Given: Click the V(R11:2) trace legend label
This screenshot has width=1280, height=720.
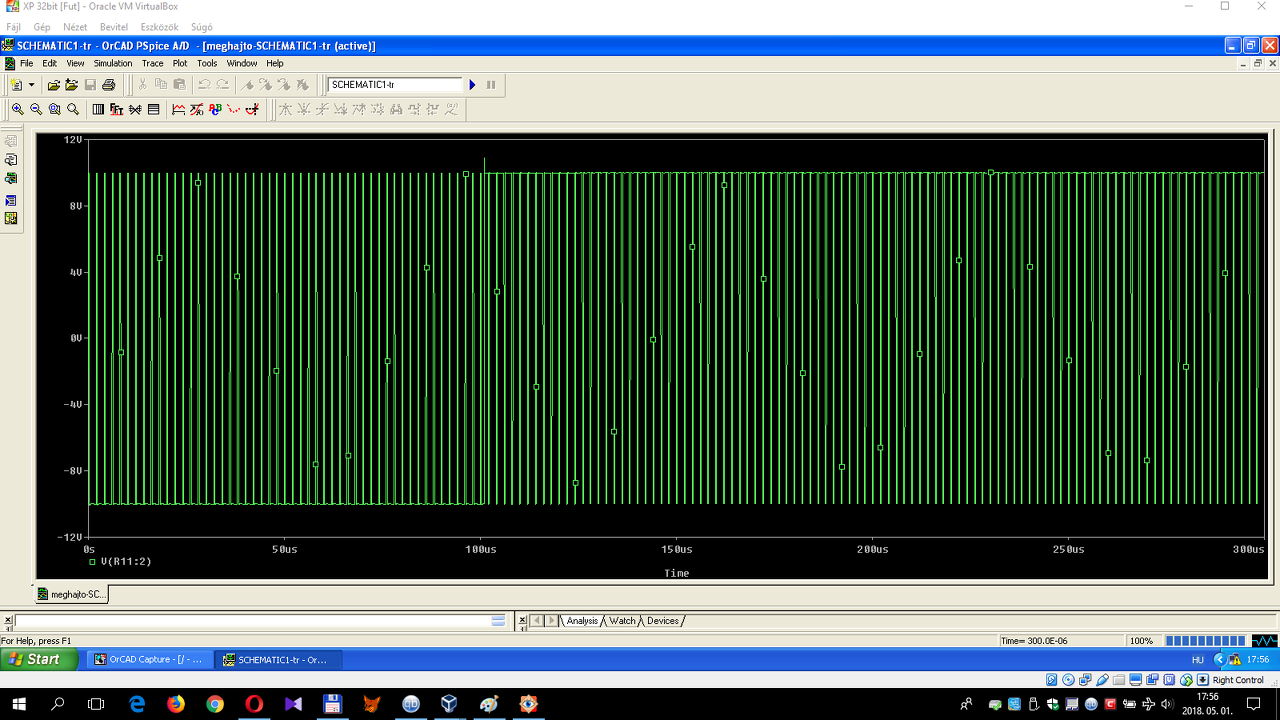Looking at the screenshot, I should click(126, 562).
